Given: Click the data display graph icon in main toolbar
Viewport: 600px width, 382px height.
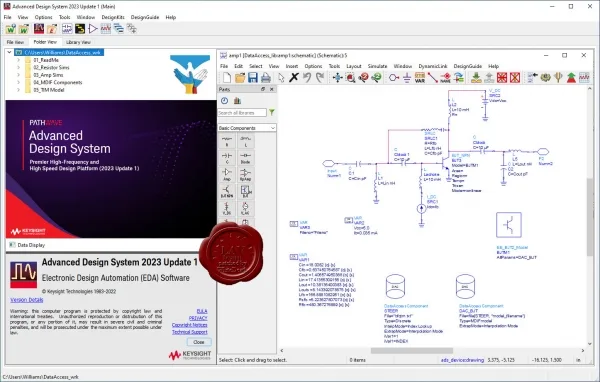Looking at the screenshot, I should (106, 29).
